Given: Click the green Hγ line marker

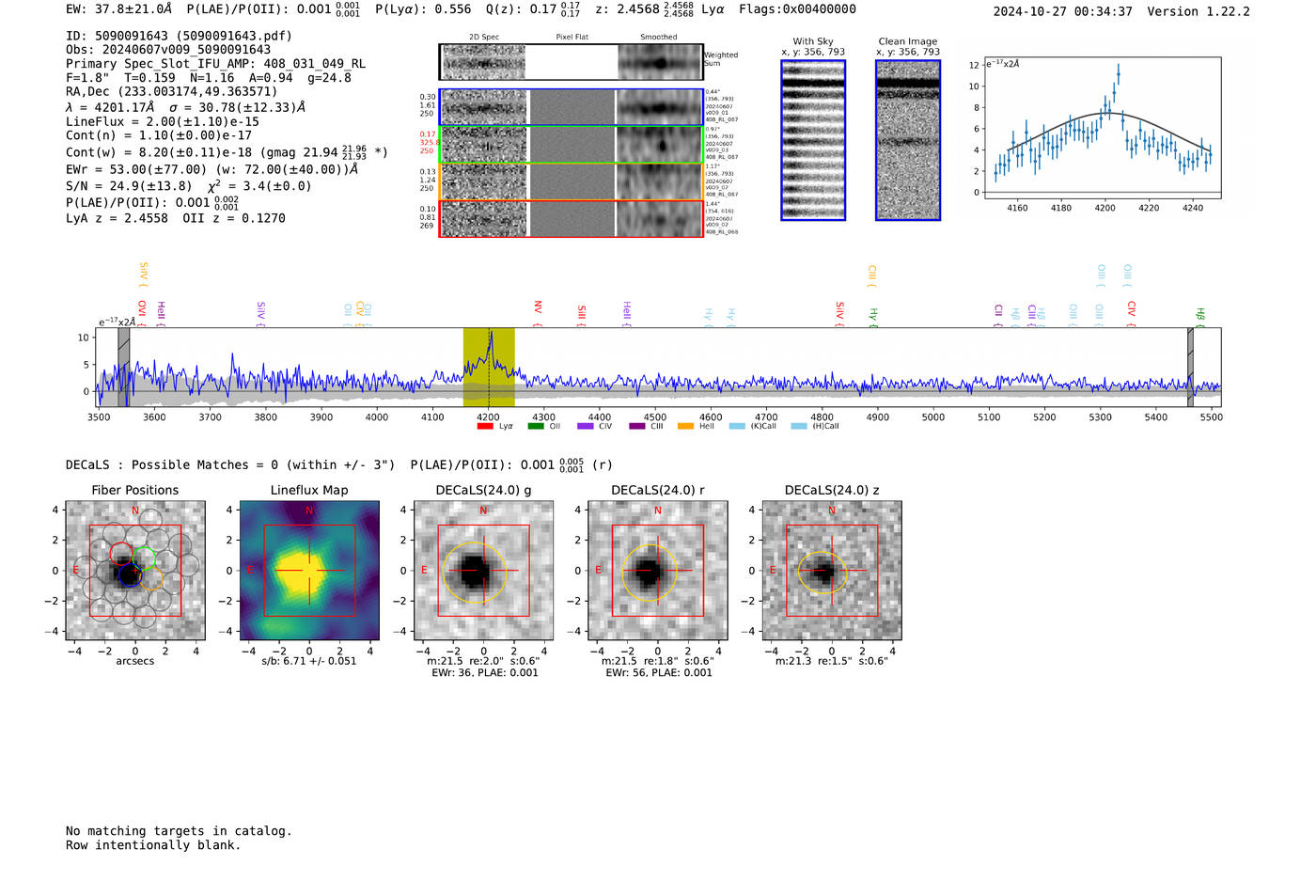Looking at the screenshot, I should coord(873,317).
